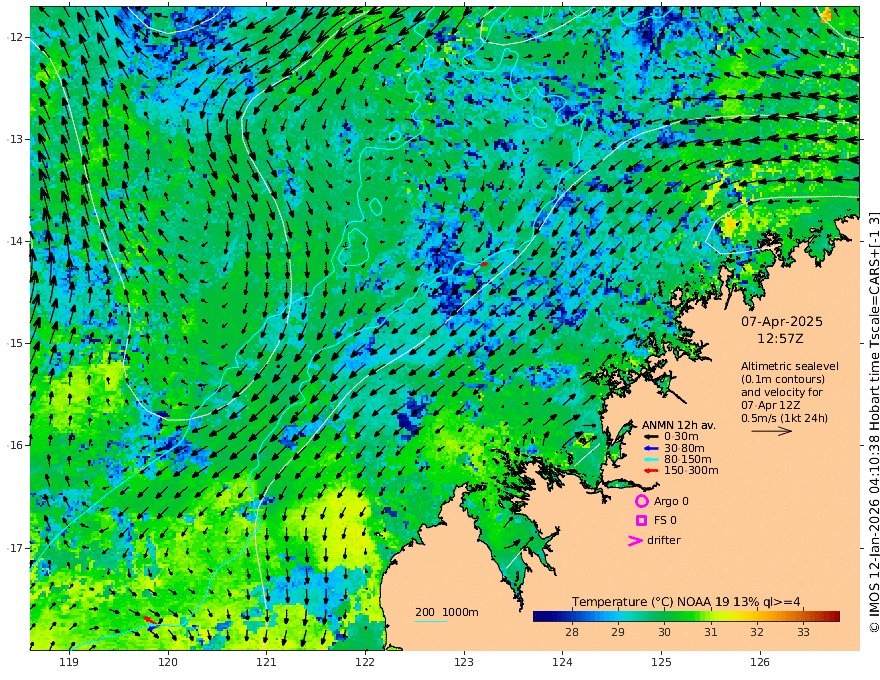Click the cyan 200m isobath legend line

pyautogui.click(x=431, y=621)
